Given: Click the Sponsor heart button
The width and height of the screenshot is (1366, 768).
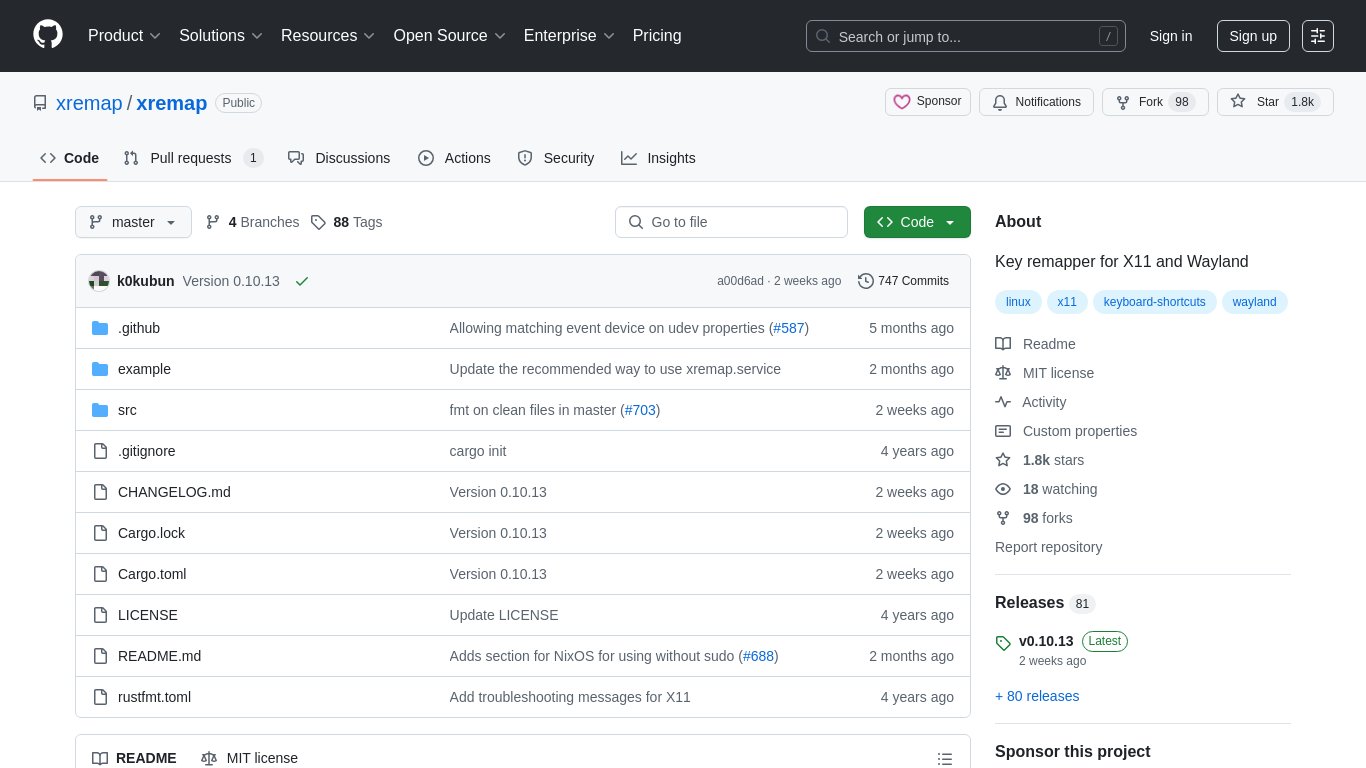Looking at the screenshot, I should point(927,102).
